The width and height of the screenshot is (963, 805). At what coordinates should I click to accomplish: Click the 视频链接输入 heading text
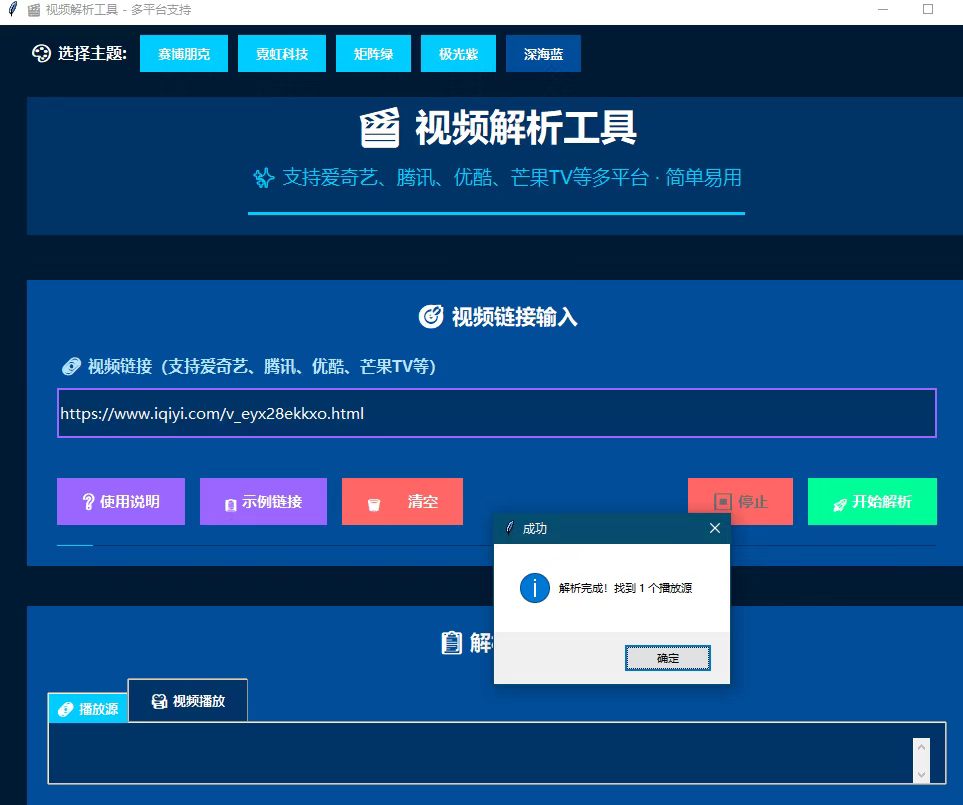[x=515, y=317]
